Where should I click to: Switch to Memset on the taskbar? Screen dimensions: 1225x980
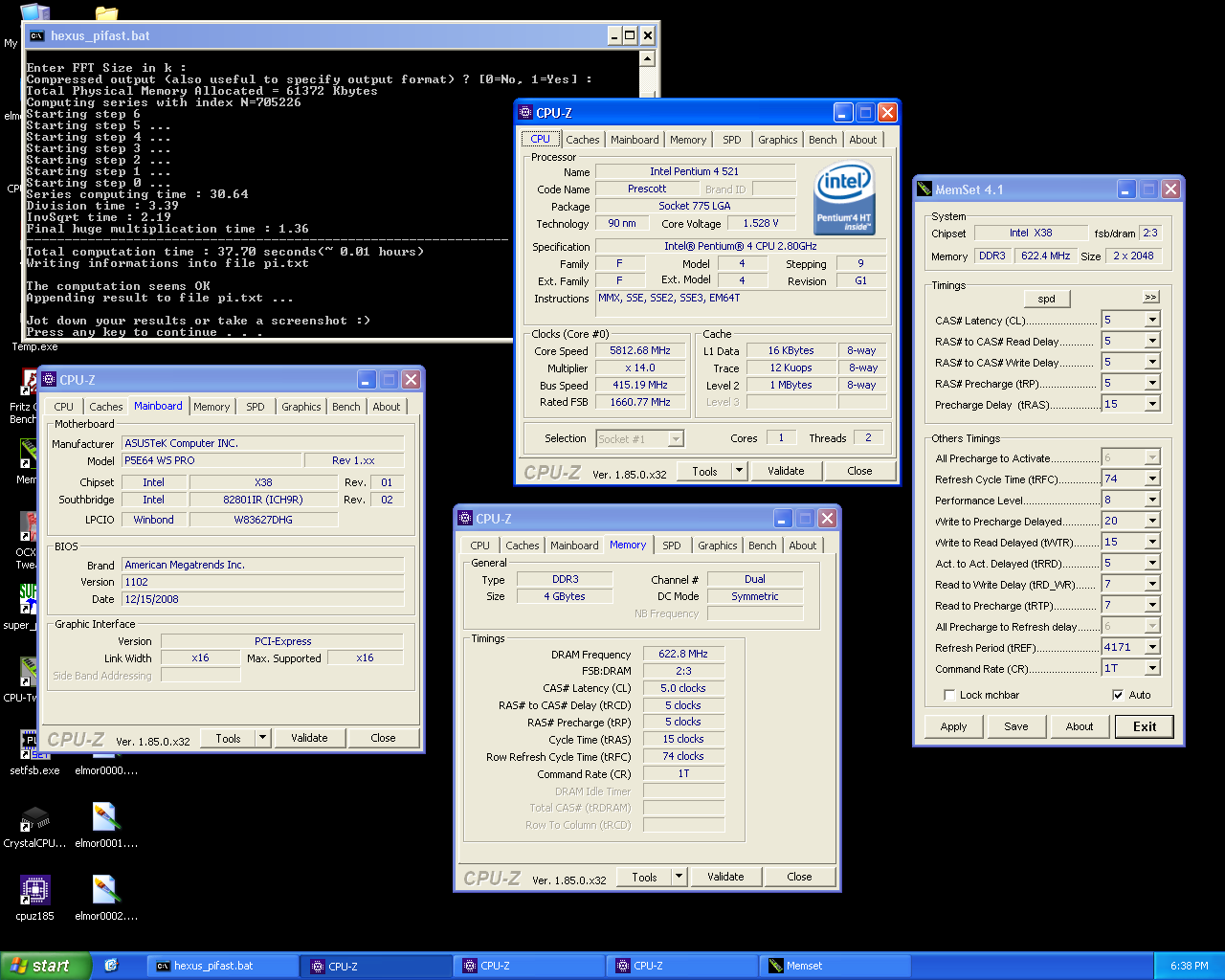click(835, 966)
